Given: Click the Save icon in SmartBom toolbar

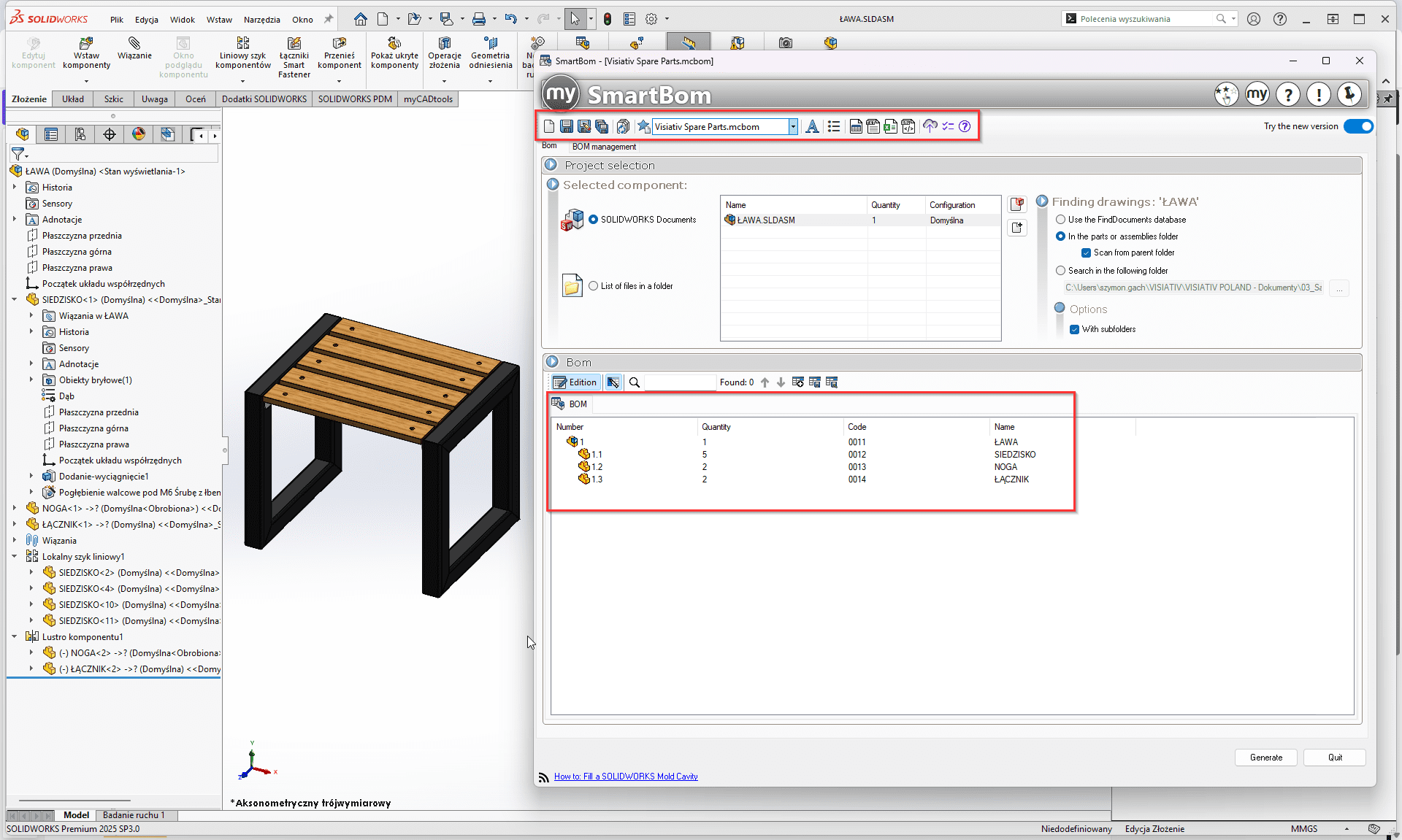Looking at the screenshot, I should click(x=566, y=126).
